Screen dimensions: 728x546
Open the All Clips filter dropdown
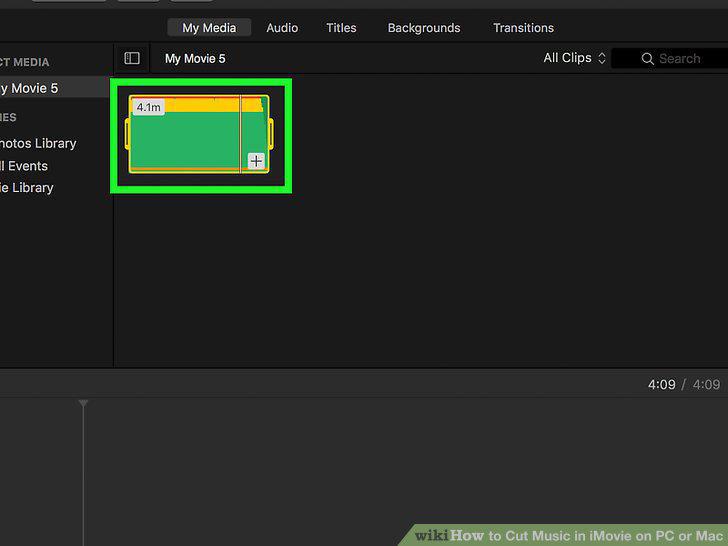pyautogui.click(x=574, y=58)
